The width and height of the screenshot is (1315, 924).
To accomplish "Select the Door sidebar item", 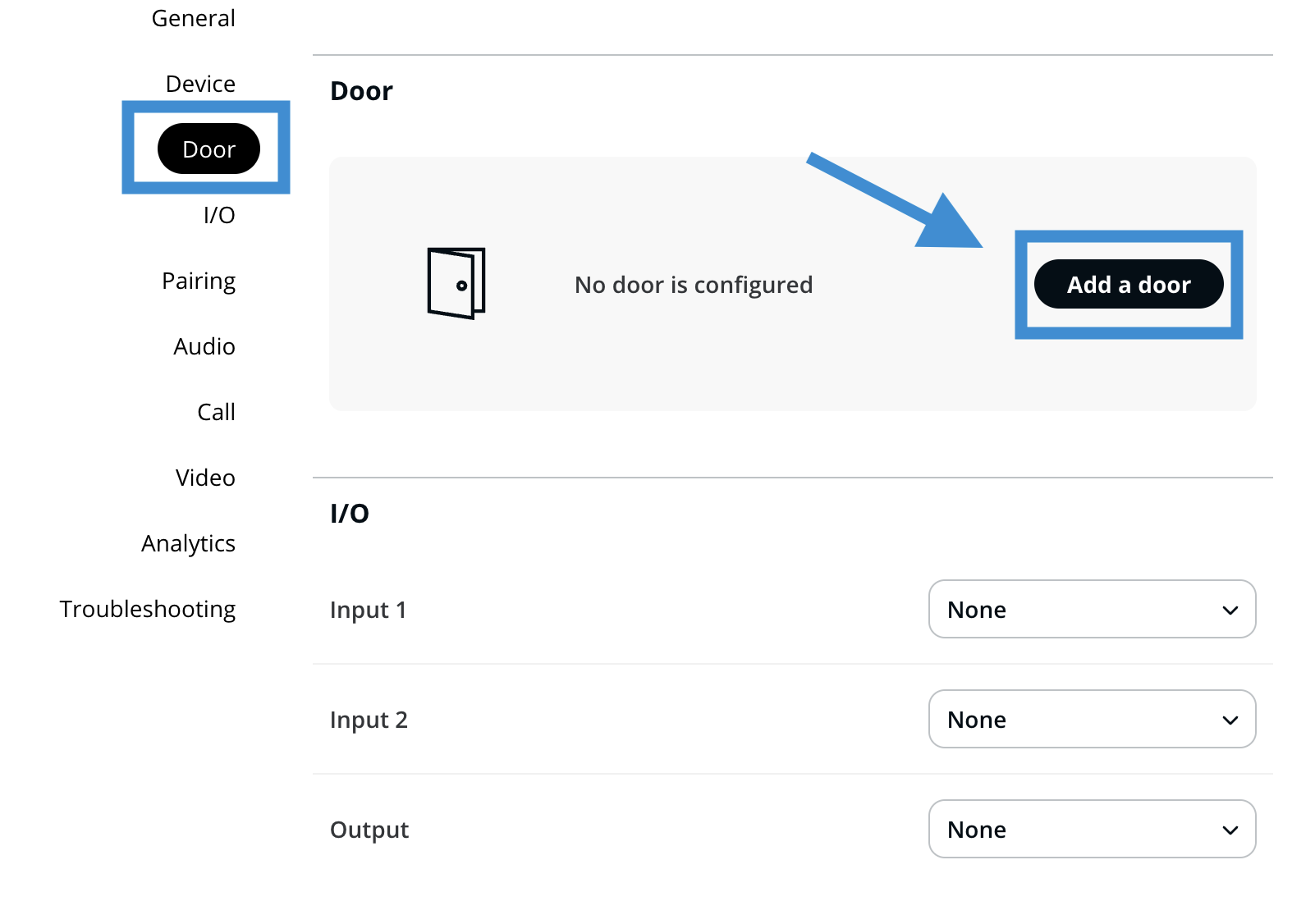I will click(208, 149).
